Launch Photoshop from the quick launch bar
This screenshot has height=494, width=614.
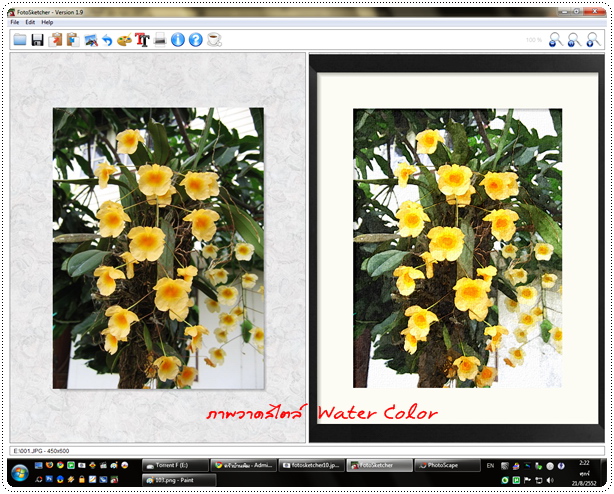pyautogui.click(x=49, y=479)
